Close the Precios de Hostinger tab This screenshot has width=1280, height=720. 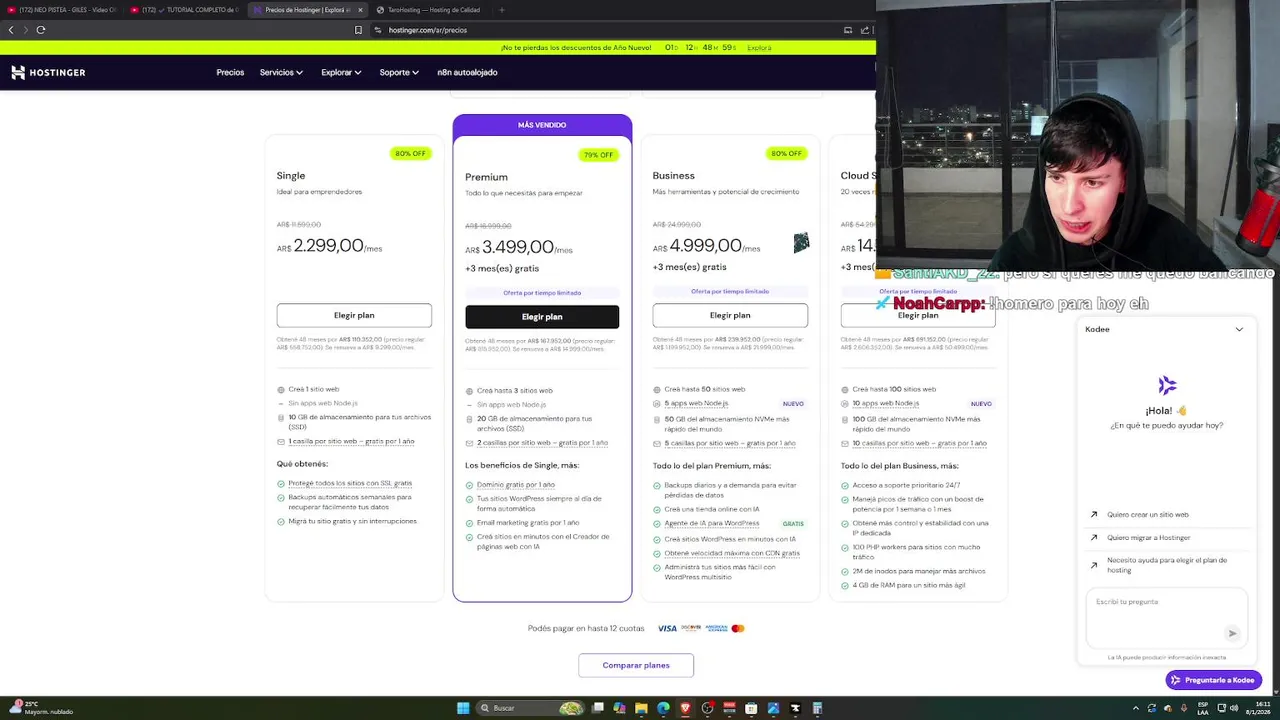coord(360,10)
